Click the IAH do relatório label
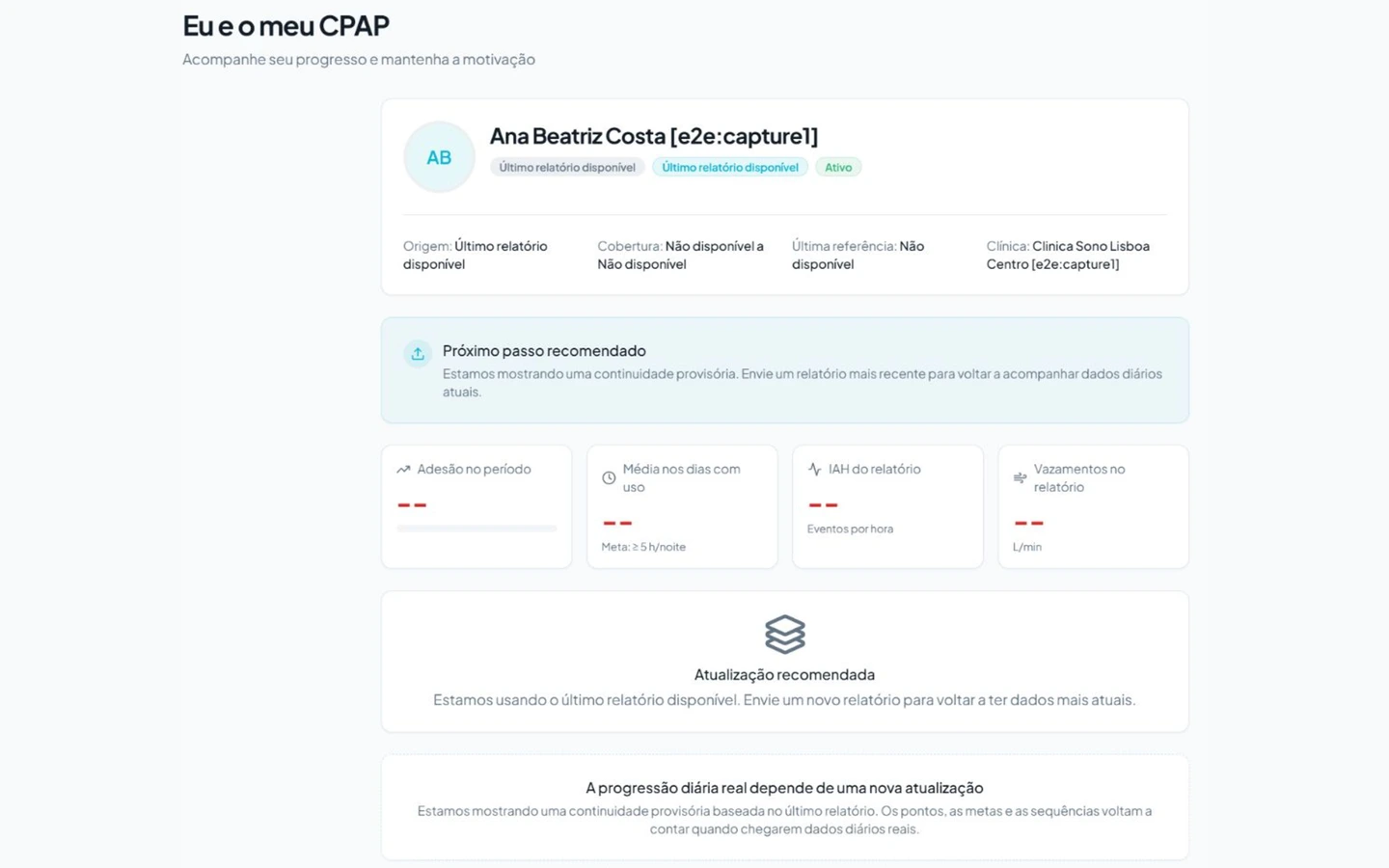The width and height of the screenshot is (1389, 868). coord(875,470)
